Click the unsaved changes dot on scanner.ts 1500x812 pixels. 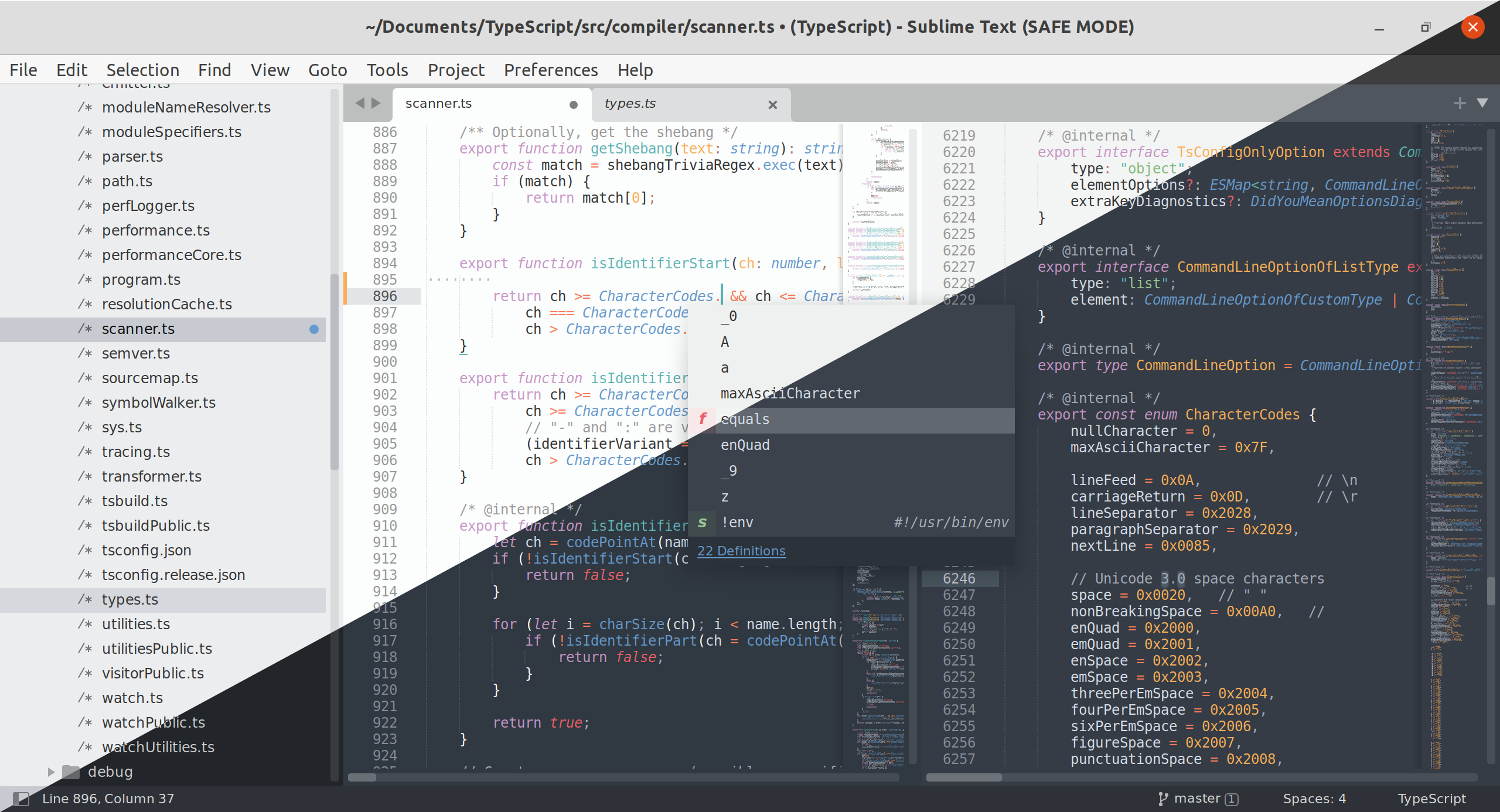tap(571, 103)
